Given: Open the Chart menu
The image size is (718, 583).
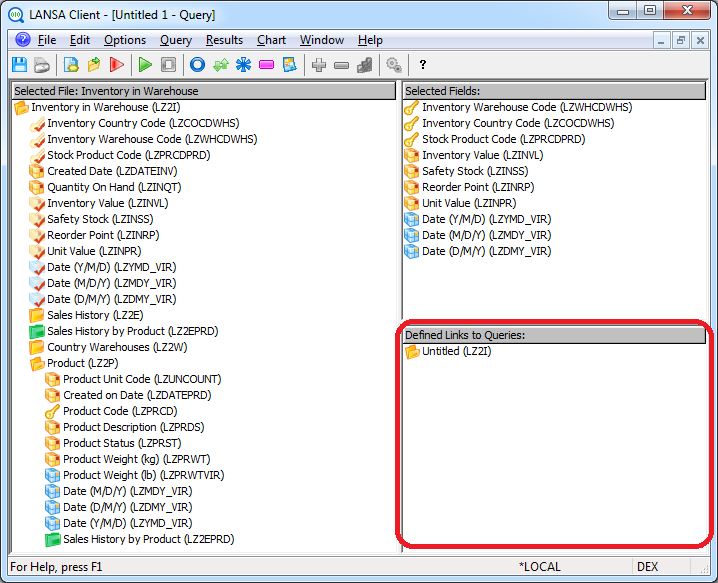Looking at the screenshot, I should tap(271, 40).
